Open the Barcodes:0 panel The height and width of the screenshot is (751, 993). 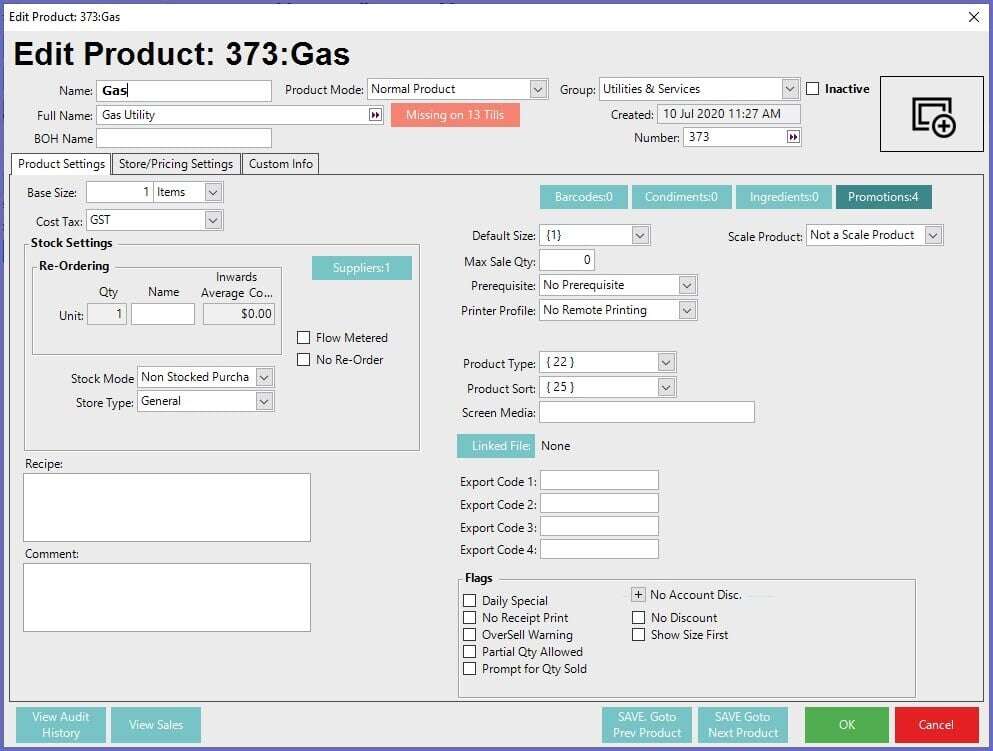click(584, 197)
